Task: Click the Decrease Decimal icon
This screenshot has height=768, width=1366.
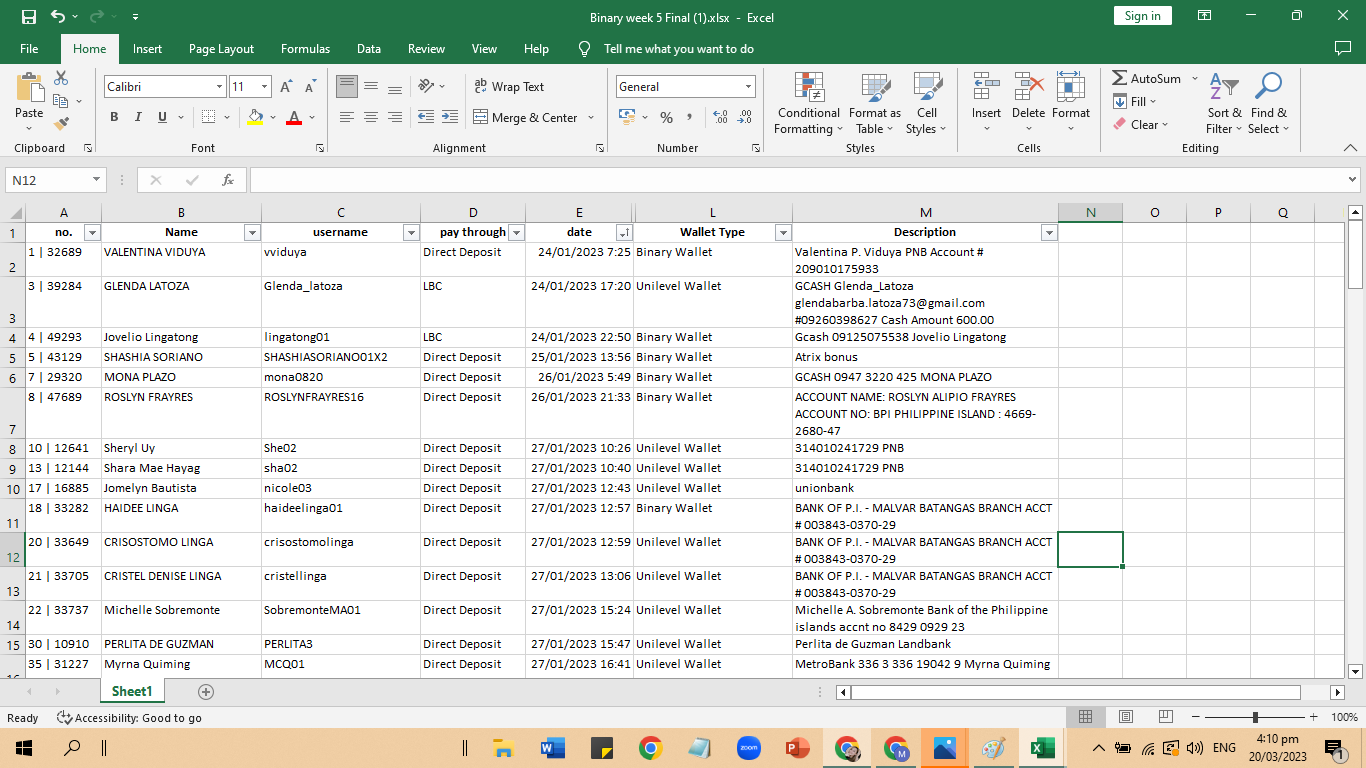Action: [x=745, y=117]
